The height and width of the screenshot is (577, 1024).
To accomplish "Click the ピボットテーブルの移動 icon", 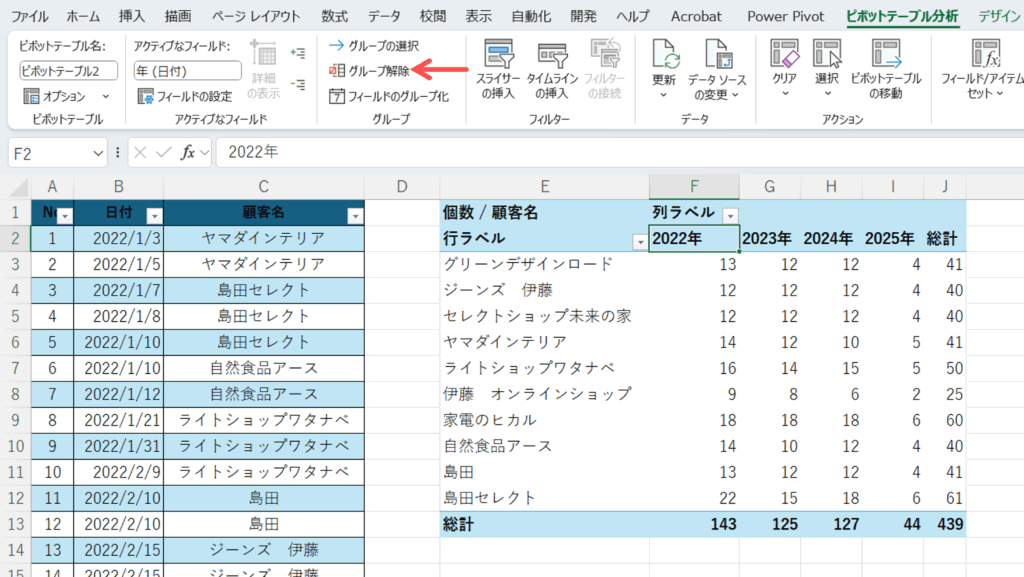I will (884, 56).
